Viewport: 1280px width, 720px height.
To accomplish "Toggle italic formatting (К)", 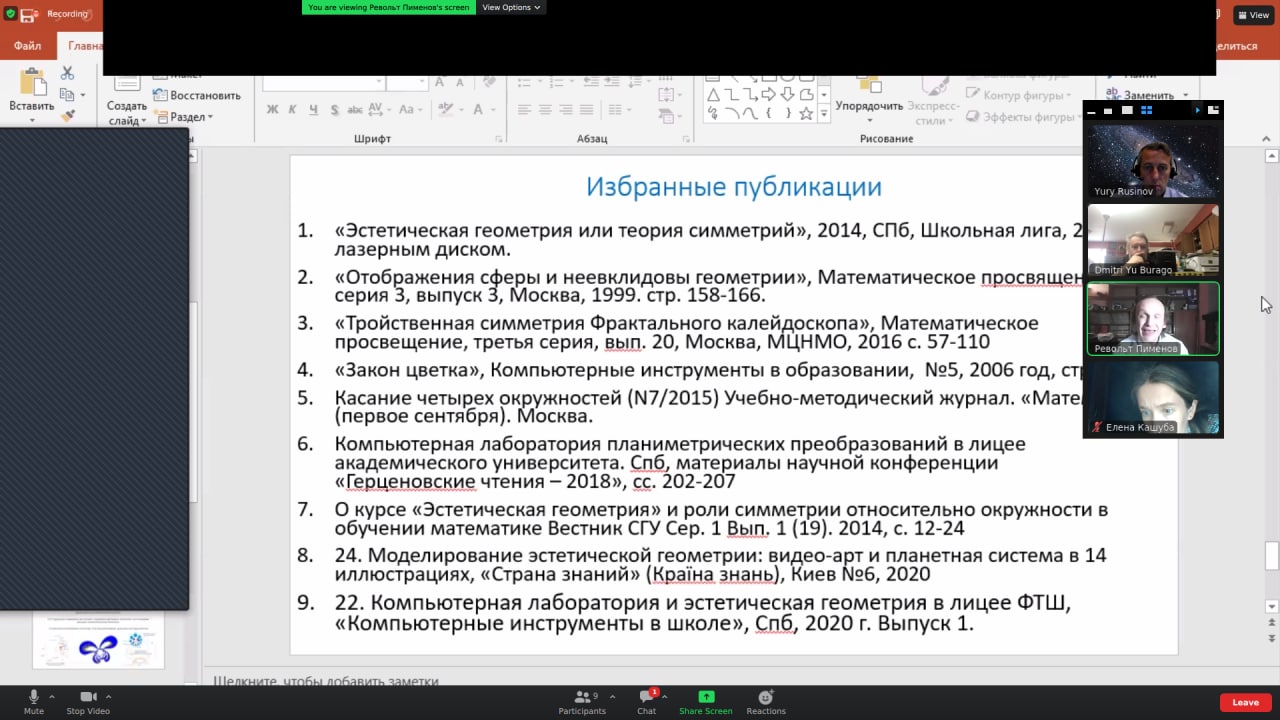I will pos(292,110).
